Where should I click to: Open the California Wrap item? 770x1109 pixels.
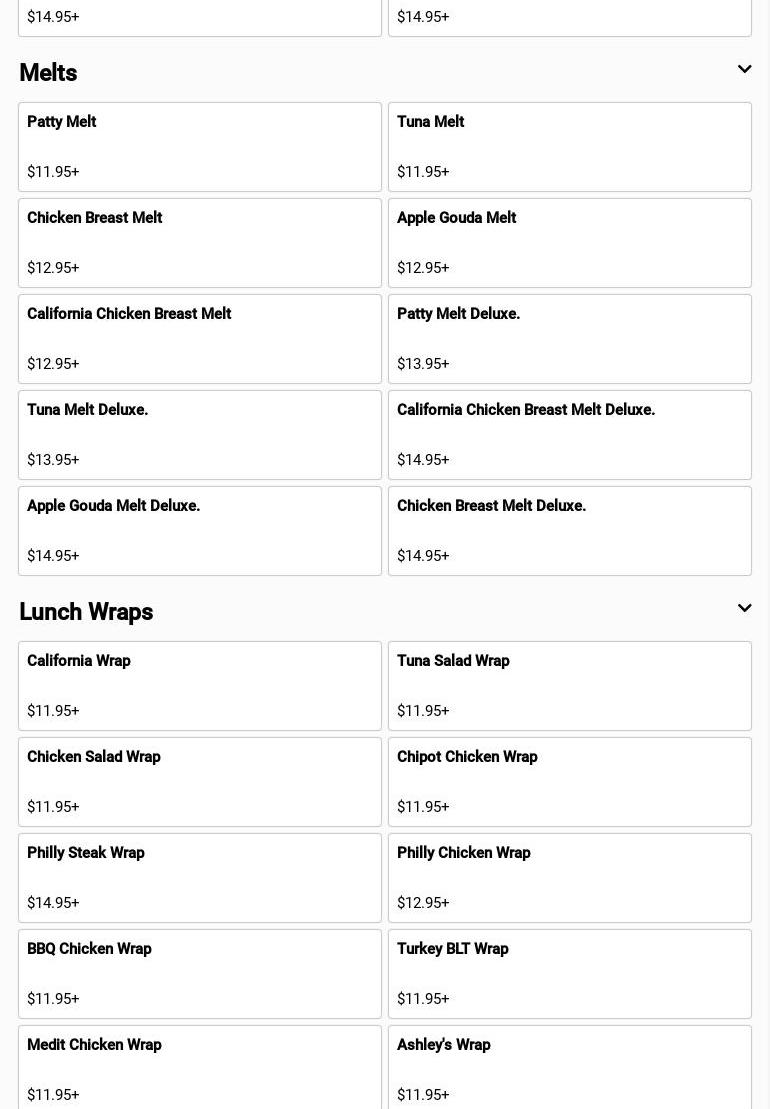point(199,686)
